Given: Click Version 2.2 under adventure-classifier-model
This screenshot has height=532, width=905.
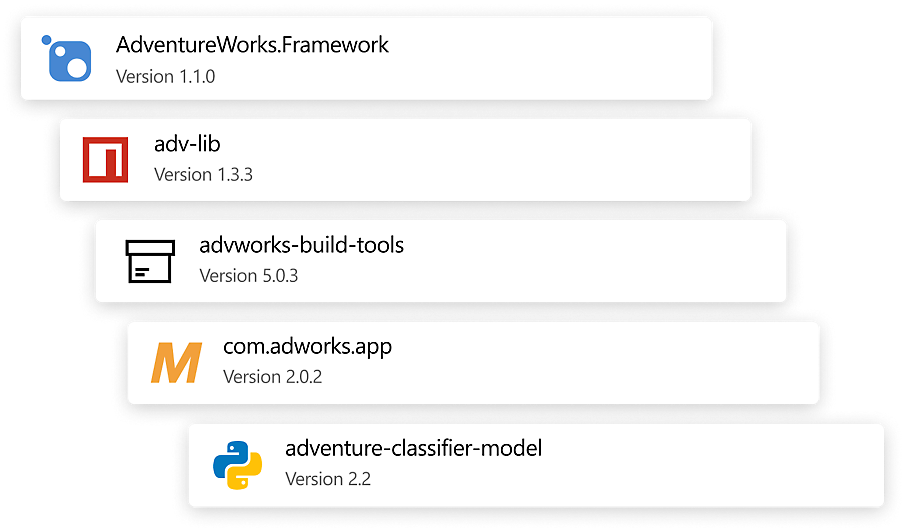Looking at the screenshot, I should coord(328,479).
